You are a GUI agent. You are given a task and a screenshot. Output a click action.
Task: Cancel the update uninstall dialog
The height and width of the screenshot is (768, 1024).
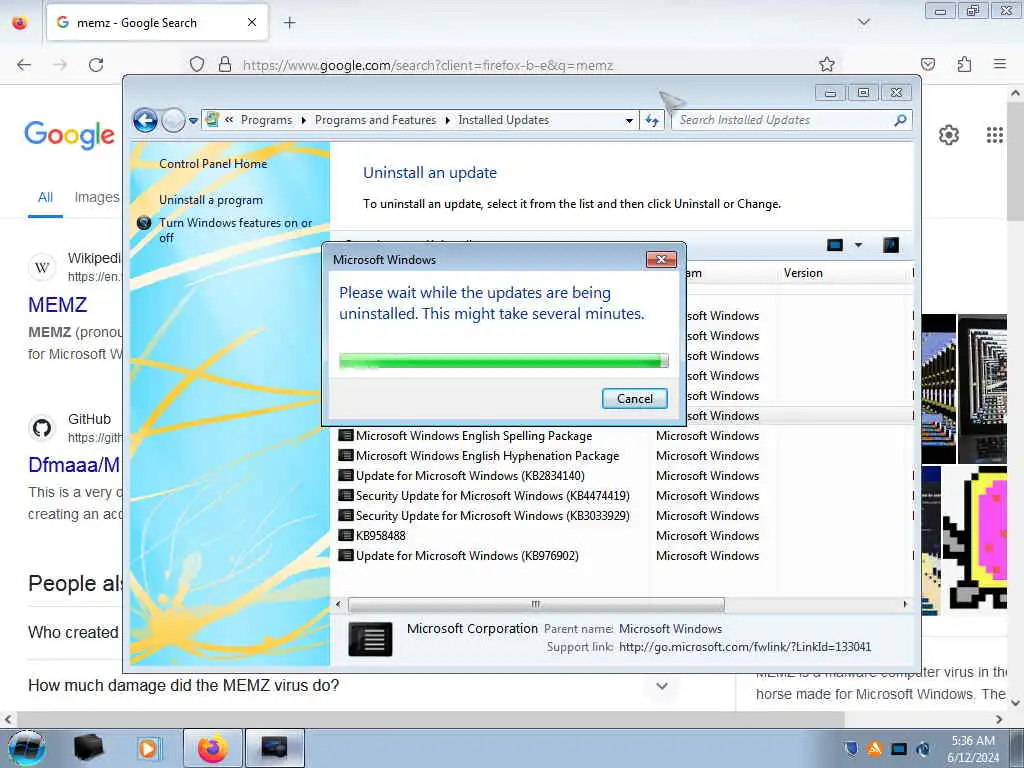click(634, 398)
